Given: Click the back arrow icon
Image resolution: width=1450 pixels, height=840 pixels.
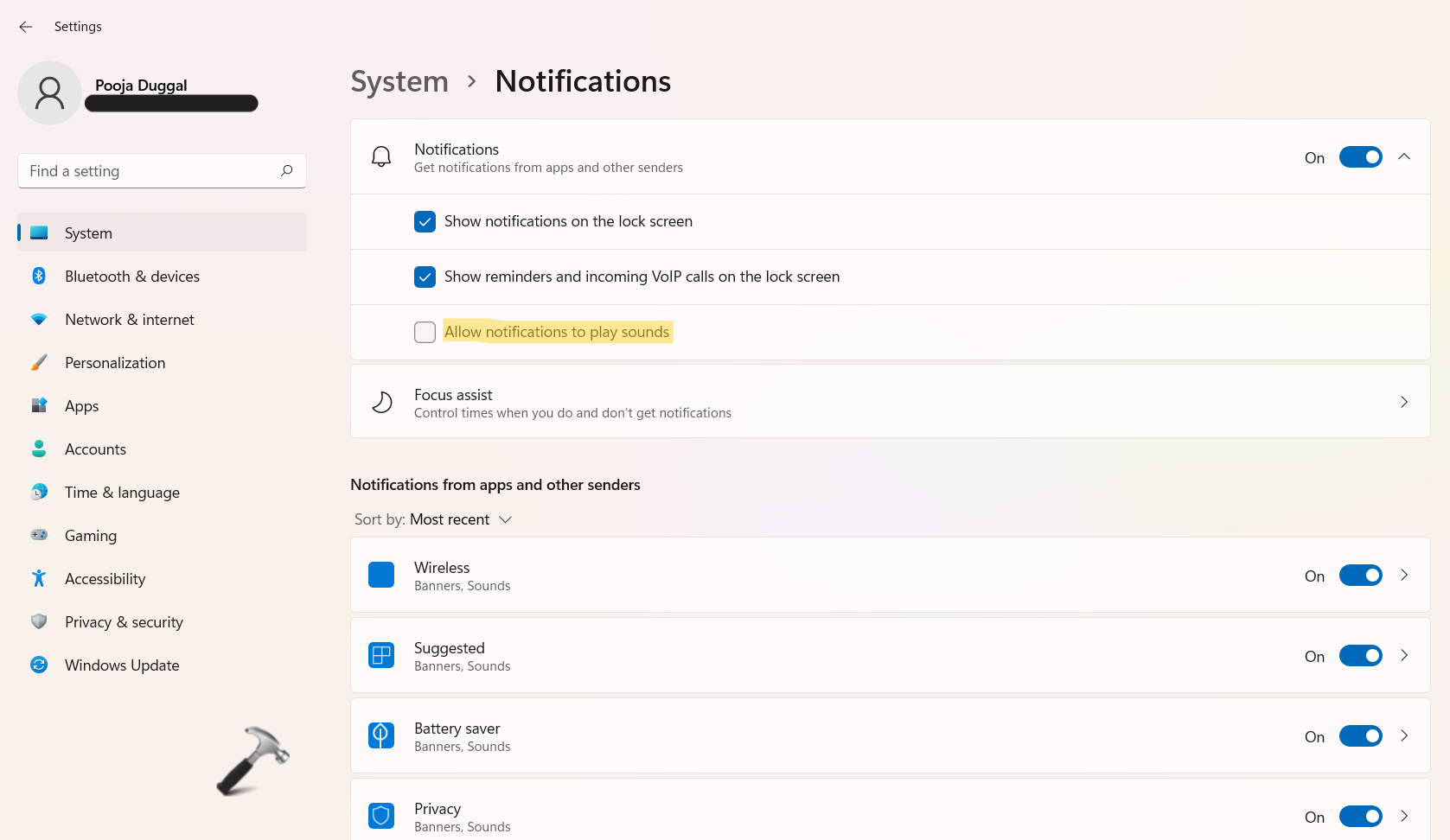Looking at the screenshot, I should coord(26,27).
